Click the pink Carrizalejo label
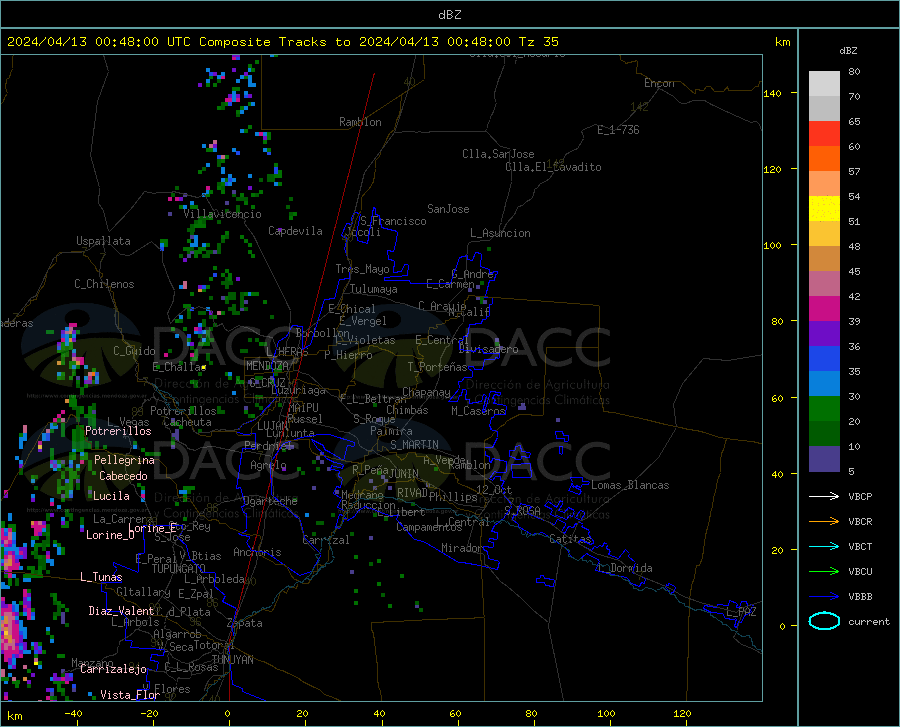The height and width of the screenshot is (727, 900). [113, 669]
